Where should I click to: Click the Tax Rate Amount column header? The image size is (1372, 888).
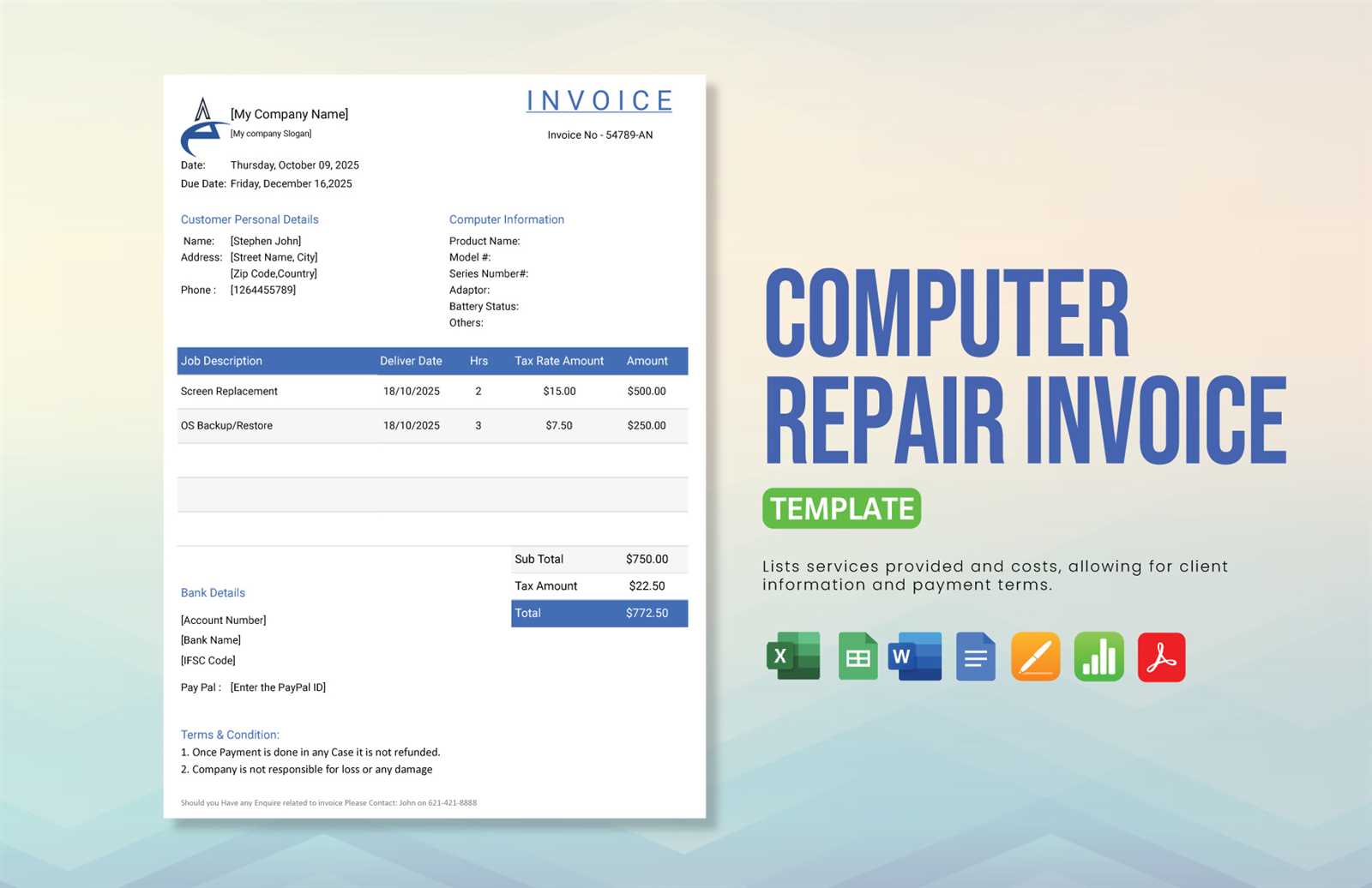[559, 361]
